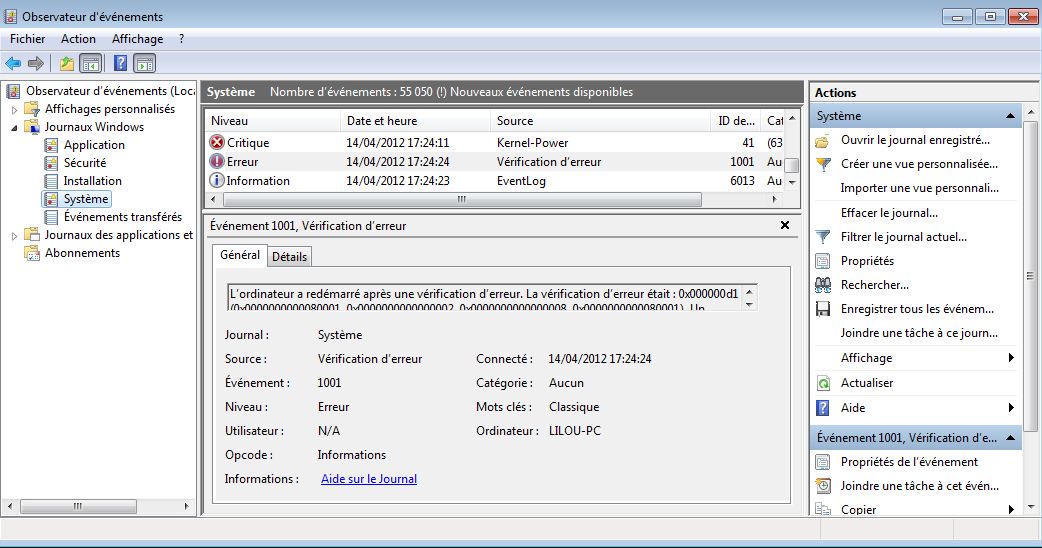Image resolution: width=1042 pixels, height=548 pixels.
Task: Close the event 1001 details pane
Action: [x=785, y=225]
